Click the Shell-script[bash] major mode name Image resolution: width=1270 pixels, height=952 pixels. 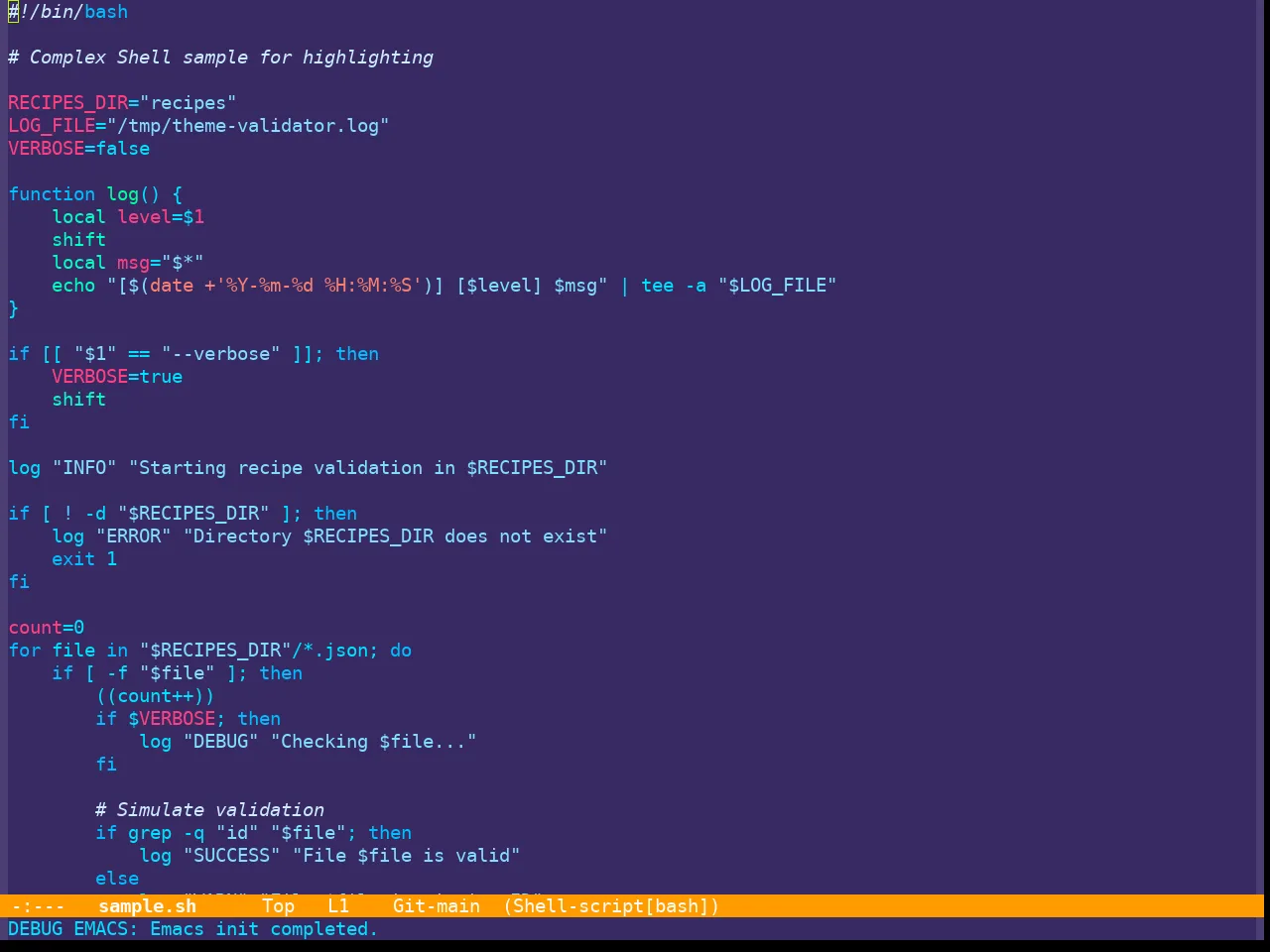click(x=611, y=906)
